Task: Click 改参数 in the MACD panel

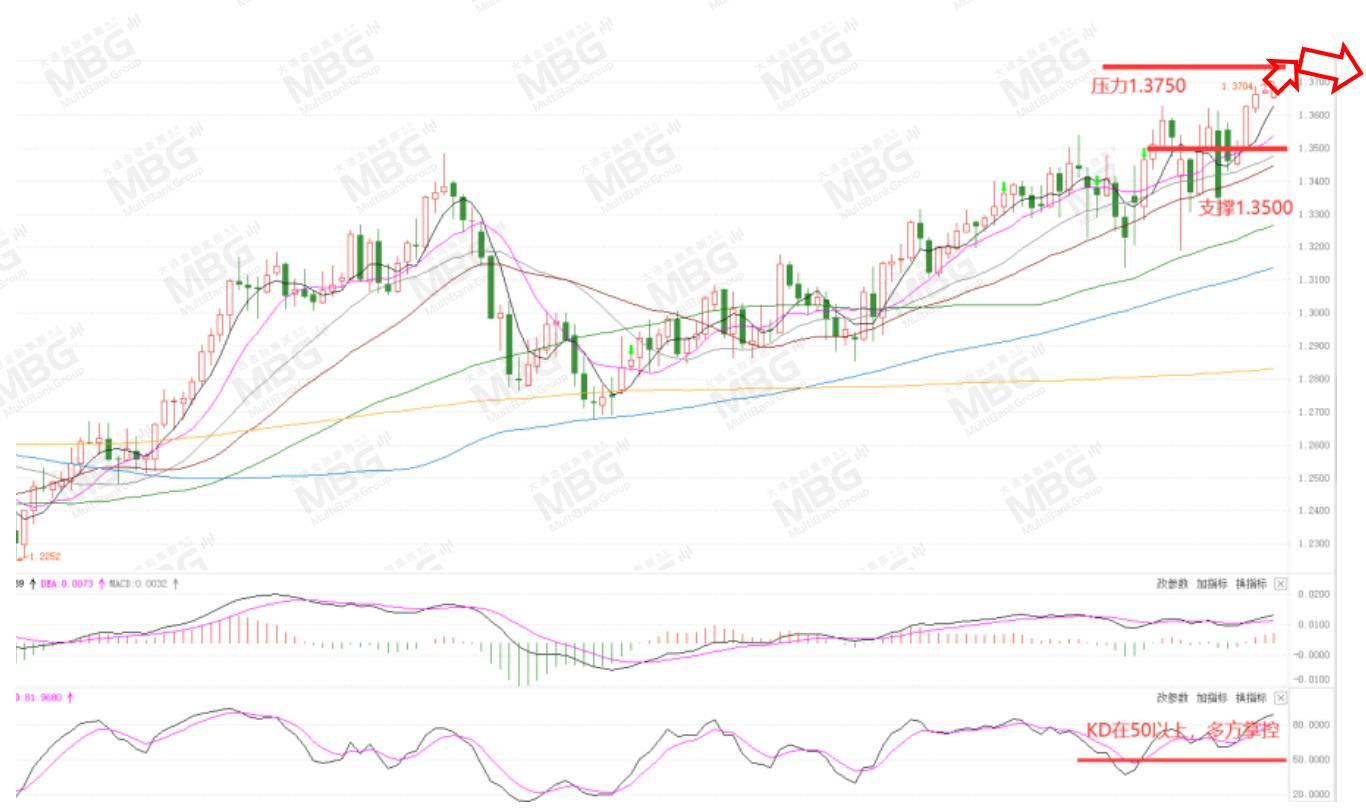Action: click(x=1172, y=584)
